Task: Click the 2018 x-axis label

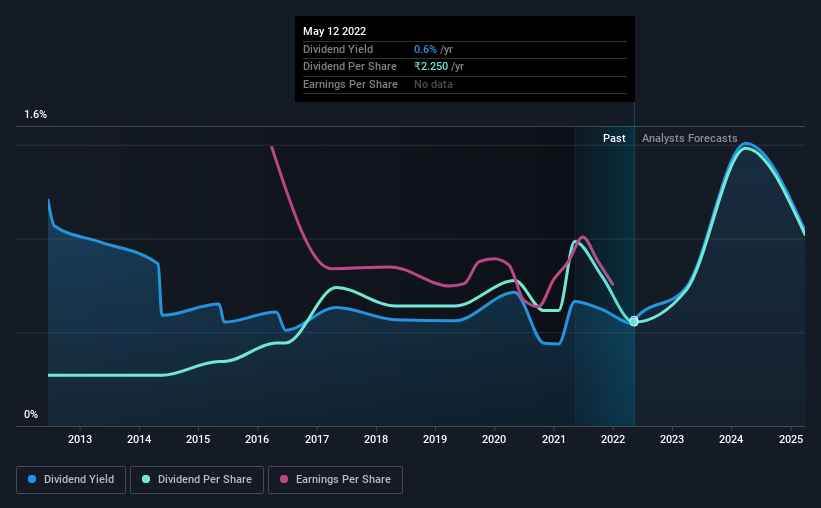Action: click(x=376, y=439)
